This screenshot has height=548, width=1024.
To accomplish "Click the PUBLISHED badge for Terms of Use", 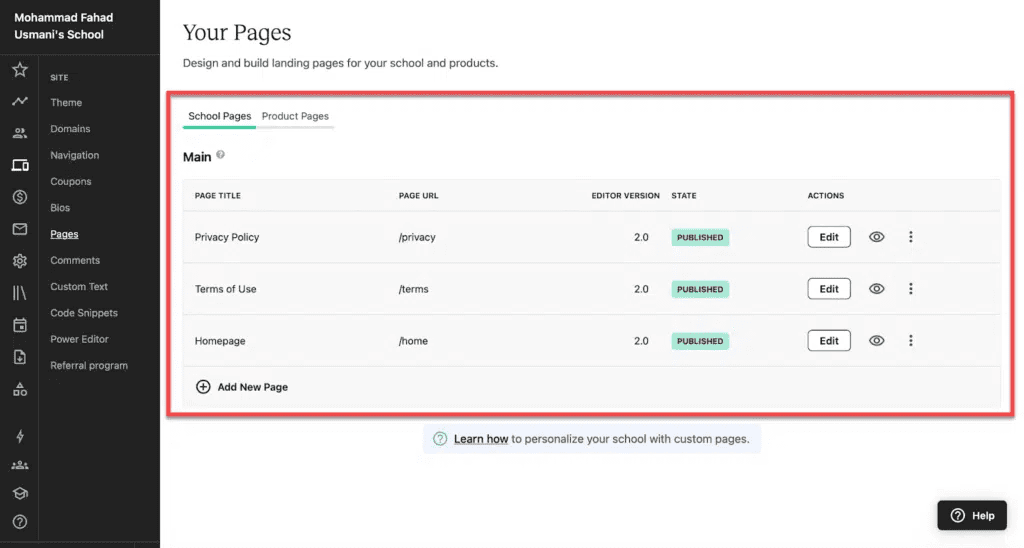I will [700, 289].
